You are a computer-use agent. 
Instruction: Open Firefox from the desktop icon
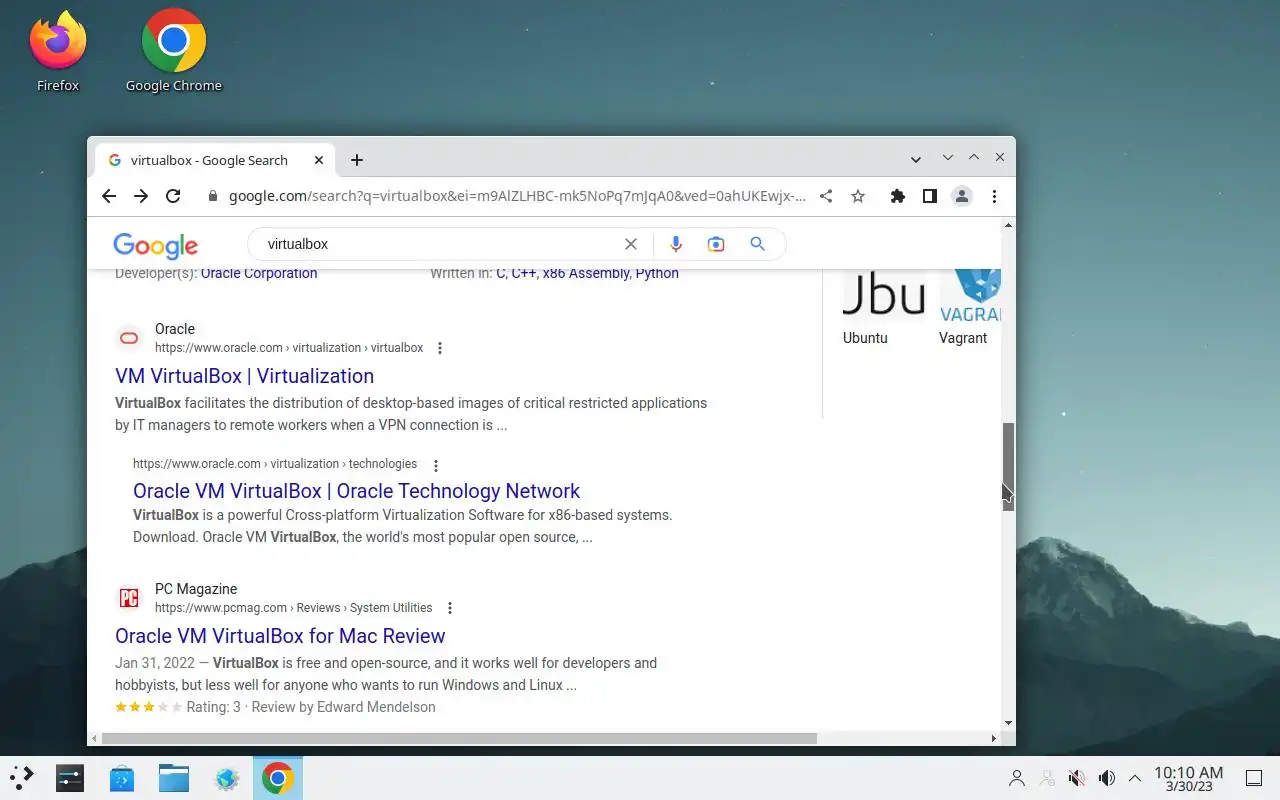(x=58, y=50)
